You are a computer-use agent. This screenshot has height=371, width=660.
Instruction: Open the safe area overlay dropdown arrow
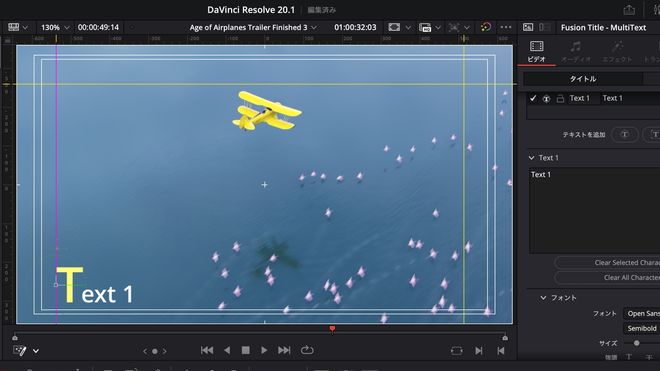[408, 28]
